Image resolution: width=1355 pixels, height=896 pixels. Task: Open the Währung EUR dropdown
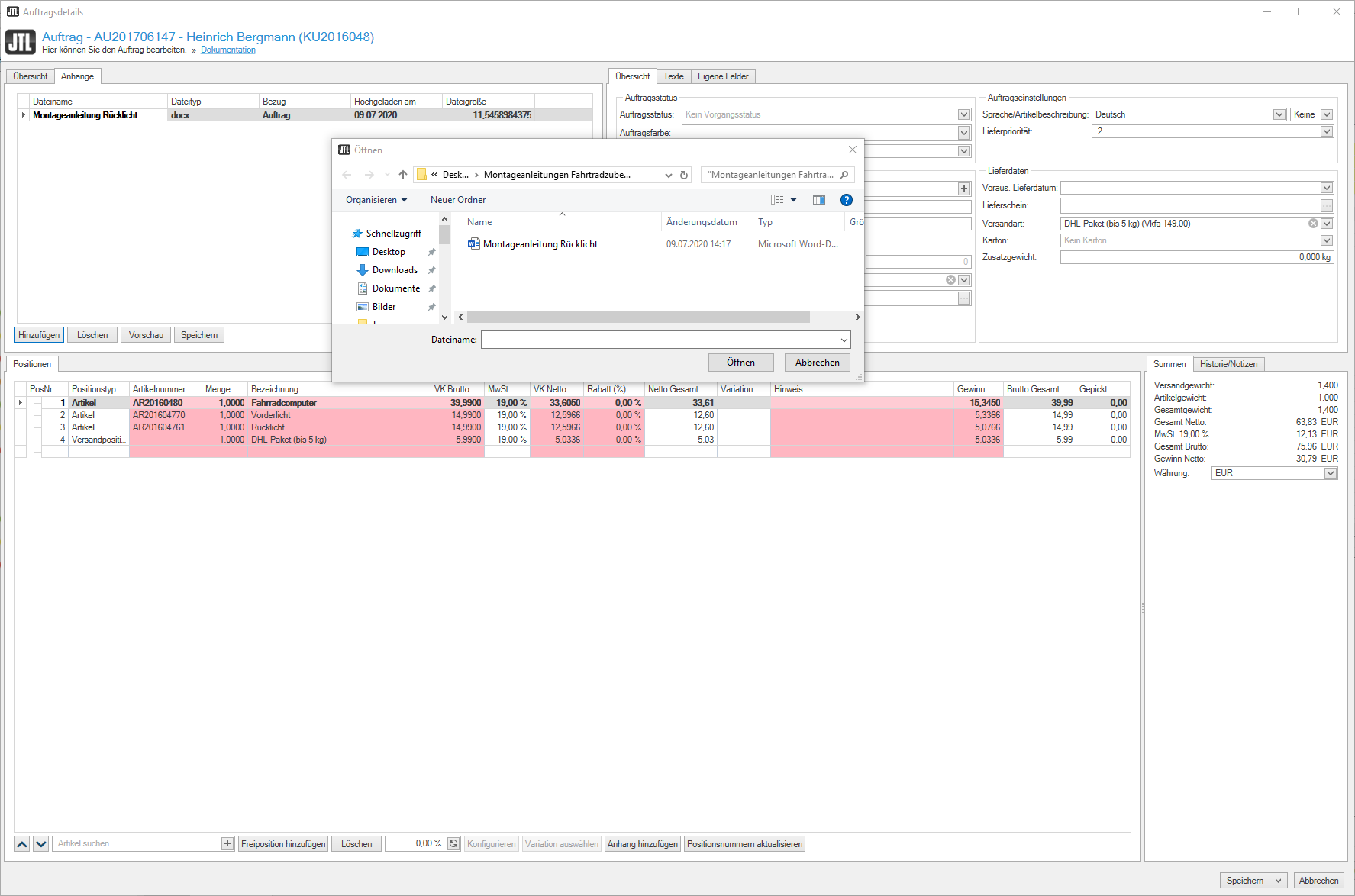1331,473
